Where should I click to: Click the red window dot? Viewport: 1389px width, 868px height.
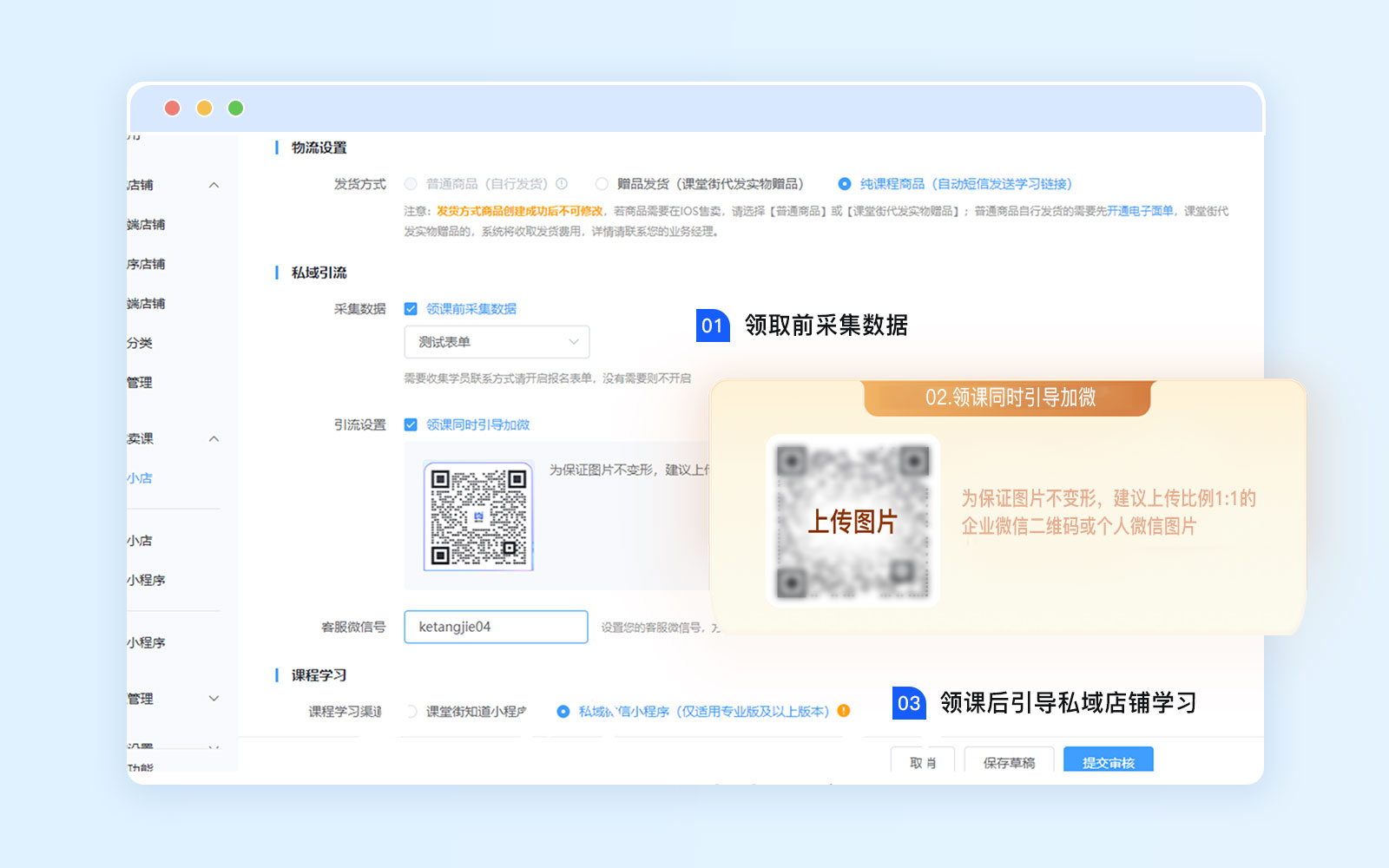[172, 108]
